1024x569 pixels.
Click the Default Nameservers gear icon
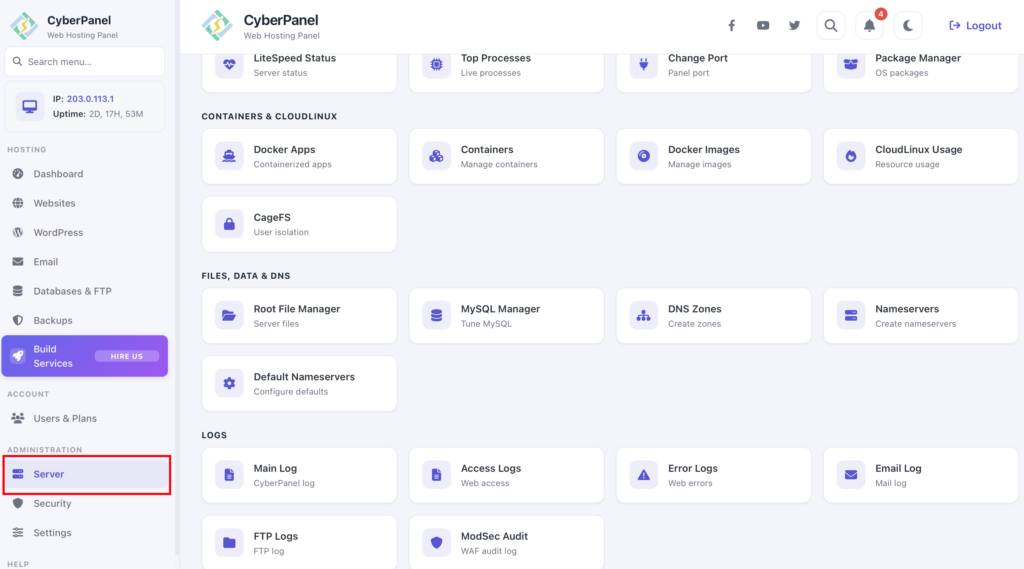click(x=229, y=383)
